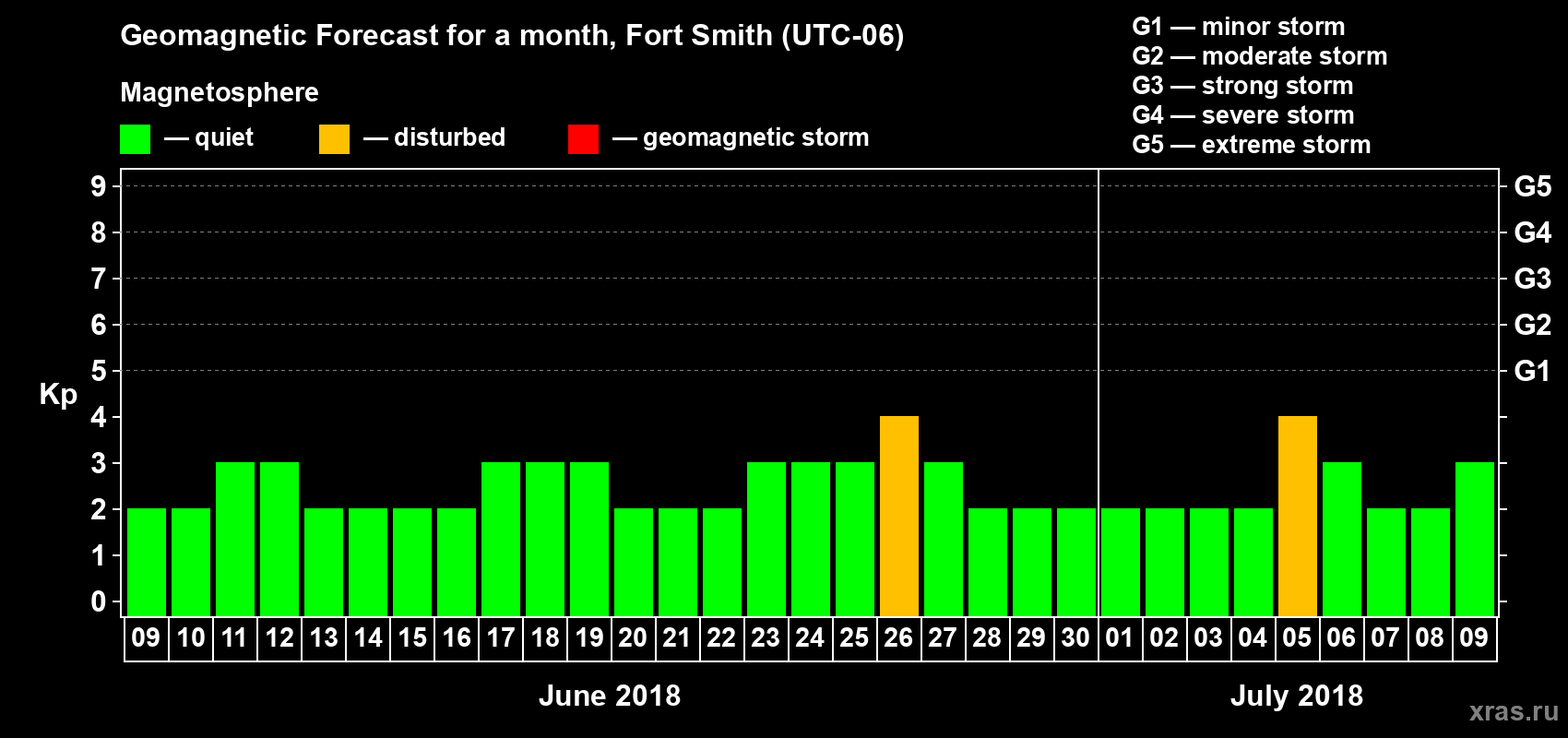Click the 'G1 — minor storm' legend line

1239,27
